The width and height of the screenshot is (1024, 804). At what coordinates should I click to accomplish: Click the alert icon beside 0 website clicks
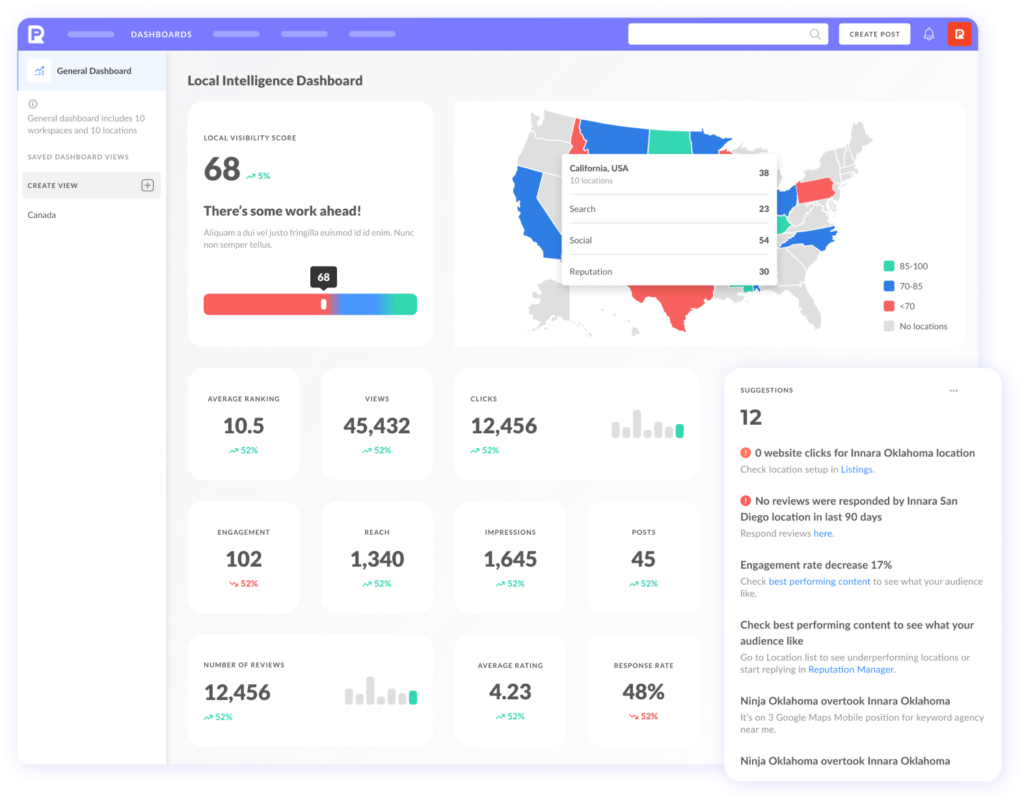click(x=743, y=453)
